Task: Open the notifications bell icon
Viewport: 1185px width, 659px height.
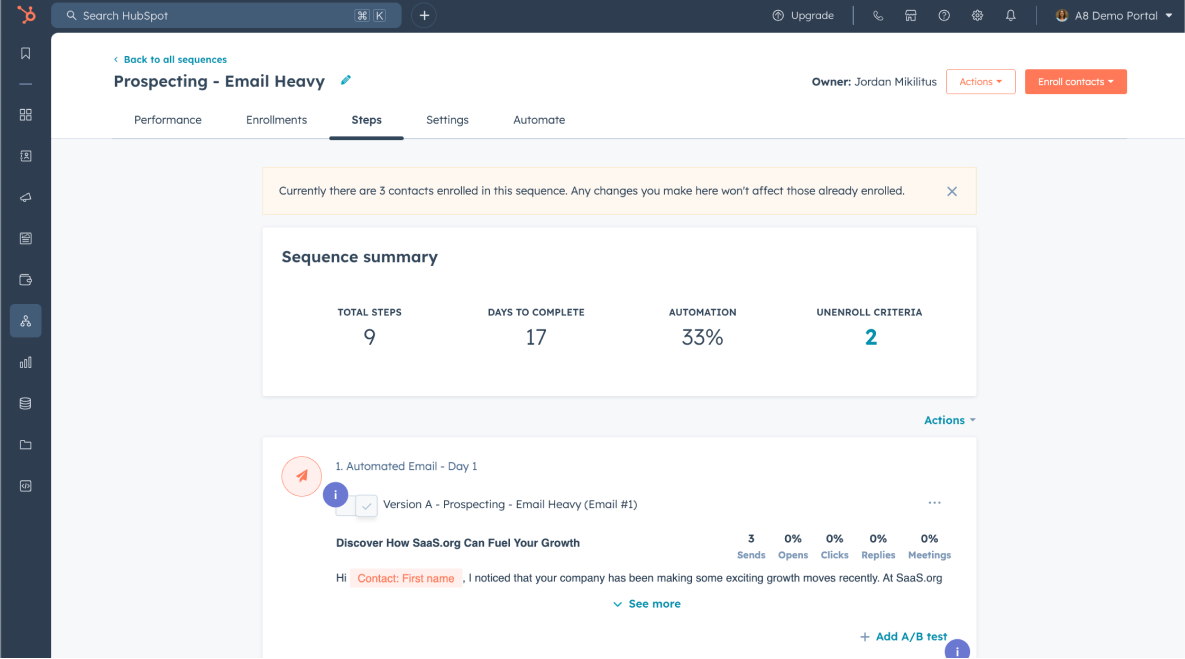Action: (x=1010, y=15)
